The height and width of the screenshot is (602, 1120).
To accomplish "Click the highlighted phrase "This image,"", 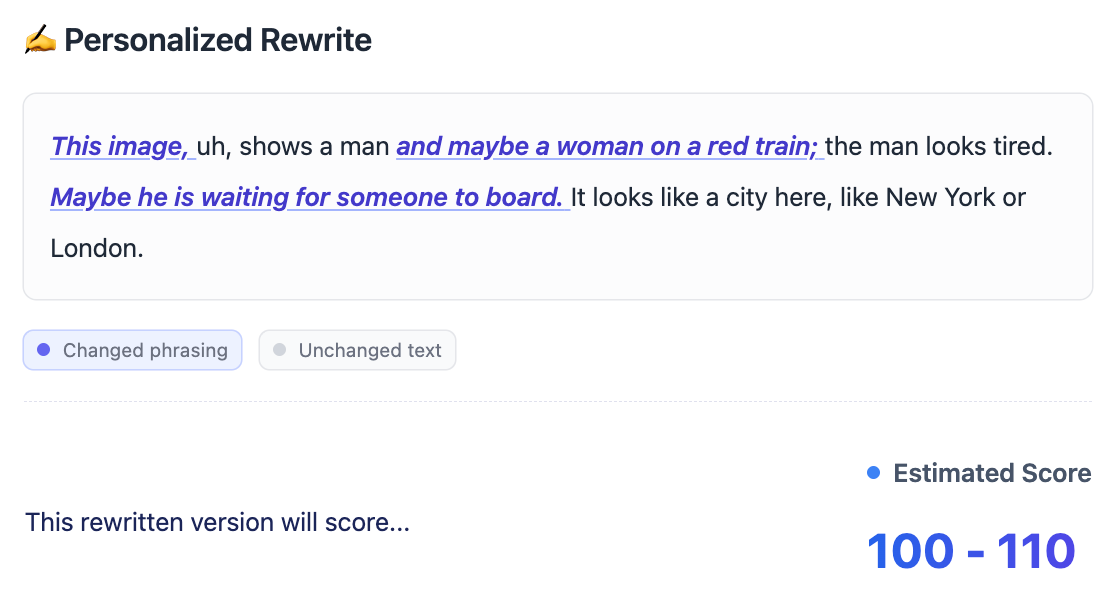I will 120,146.
